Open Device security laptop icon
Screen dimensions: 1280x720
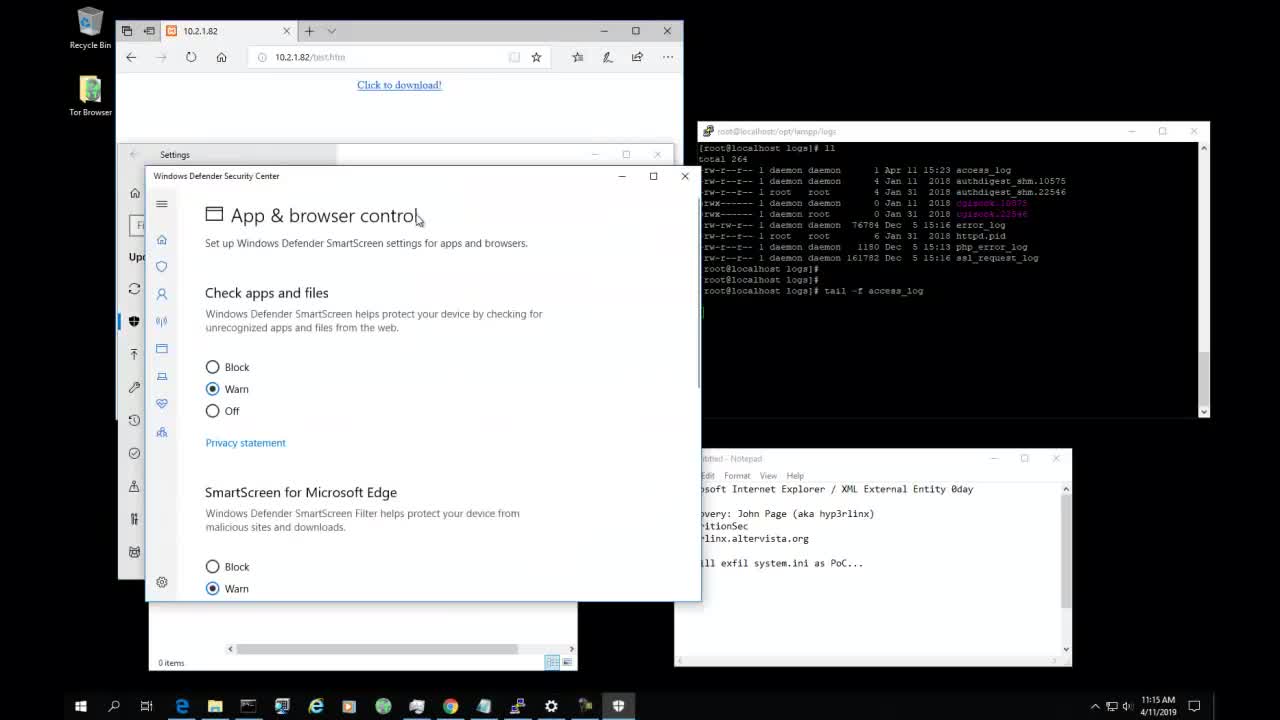pyautogui.click(x=162, y=376)
